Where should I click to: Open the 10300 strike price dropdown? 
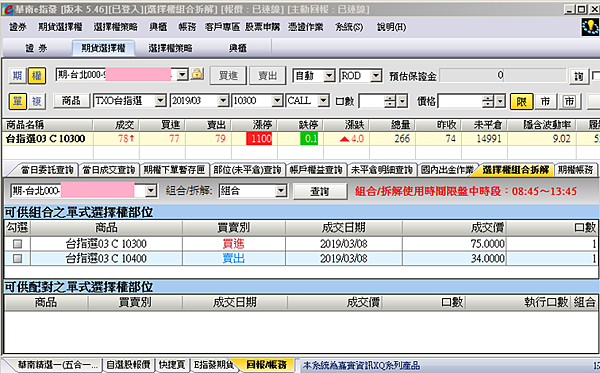(x=277, y=101)
